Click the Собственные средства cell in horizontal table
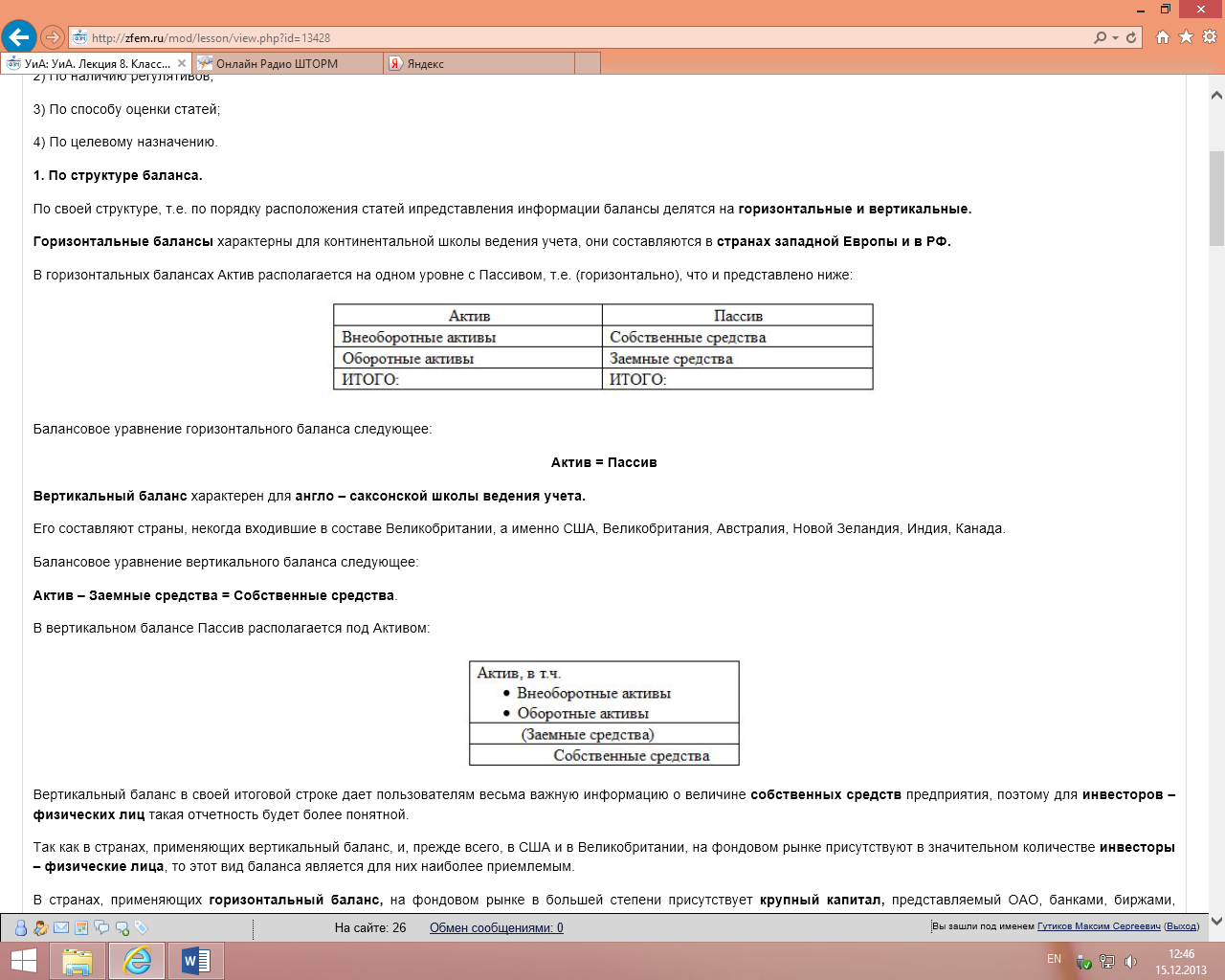The image size is (1225, 980). click(x=738, y=337)
